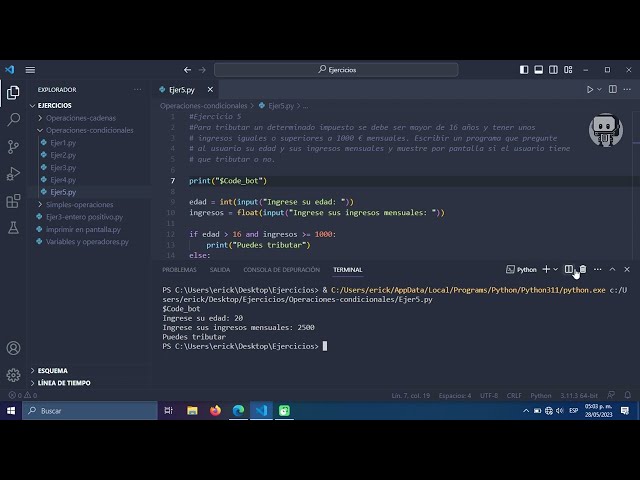Change indentation via Espacios: 4

pyautogui.click(x=455, y=396)
